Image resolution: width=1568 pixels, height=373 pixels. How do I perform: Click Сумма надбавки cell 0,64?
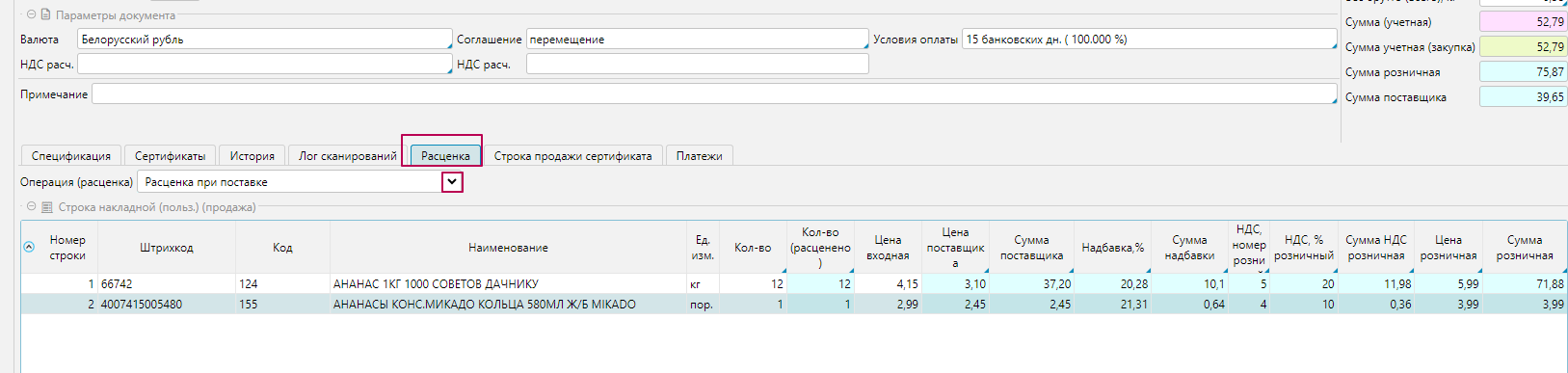(1189, 304)
